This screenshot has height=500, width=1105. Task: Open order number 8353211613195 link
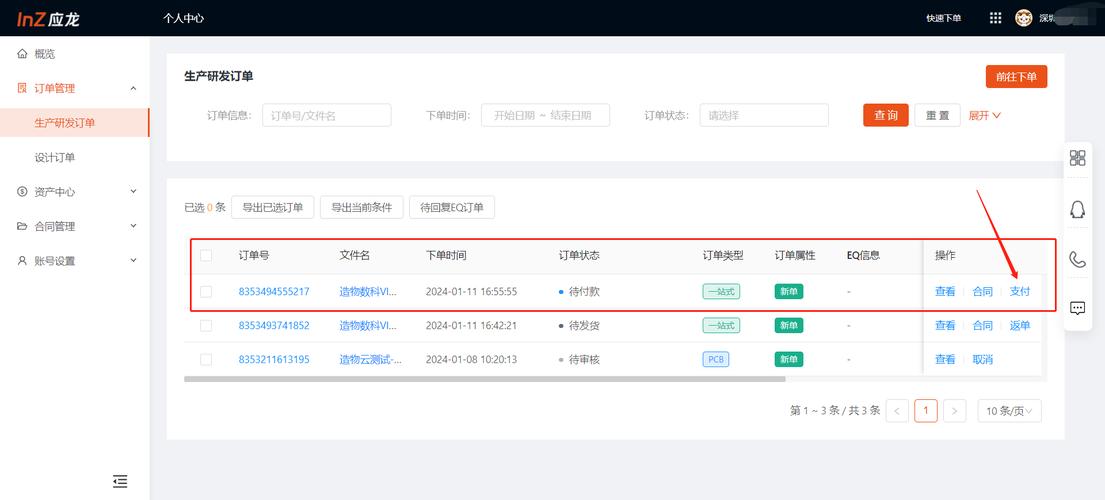click(274, 359)
